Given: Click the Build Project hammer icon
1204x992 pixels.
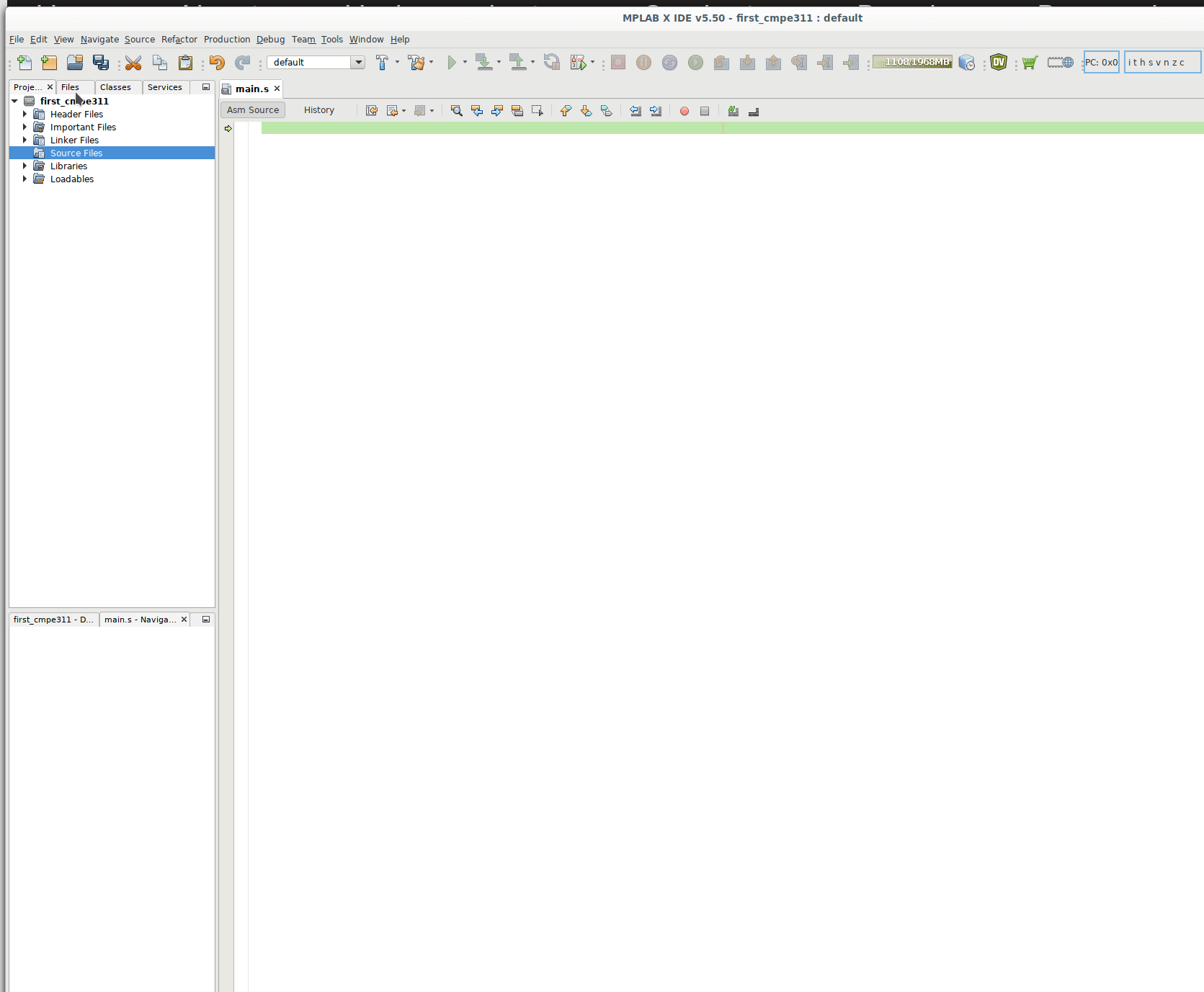Looking at the screenshot, I should pyautogui.click(x=382, y=63).
